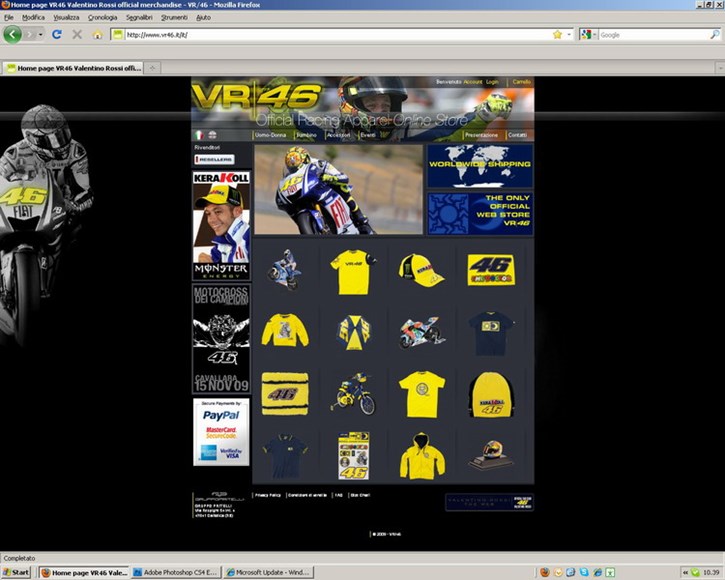The image size is (725, 580).
Task: Go to the browser home page icon
Action: [97, 35]
